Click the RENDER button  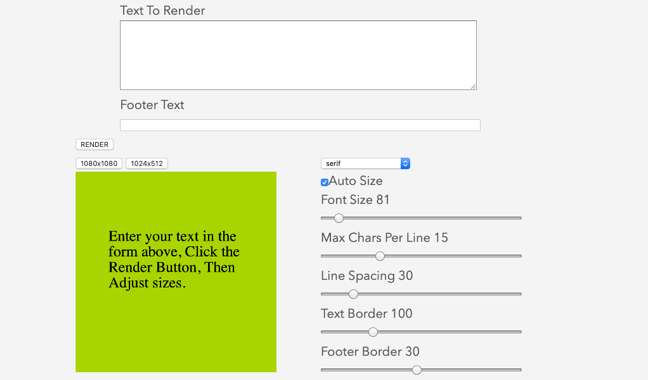[x=94, y=145]
